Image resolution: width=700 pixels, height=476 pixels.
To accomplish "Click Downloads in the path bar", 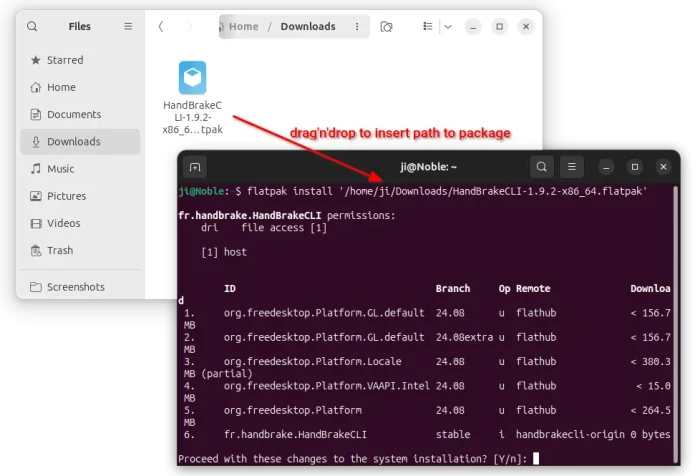I will (x=308, y=27).
